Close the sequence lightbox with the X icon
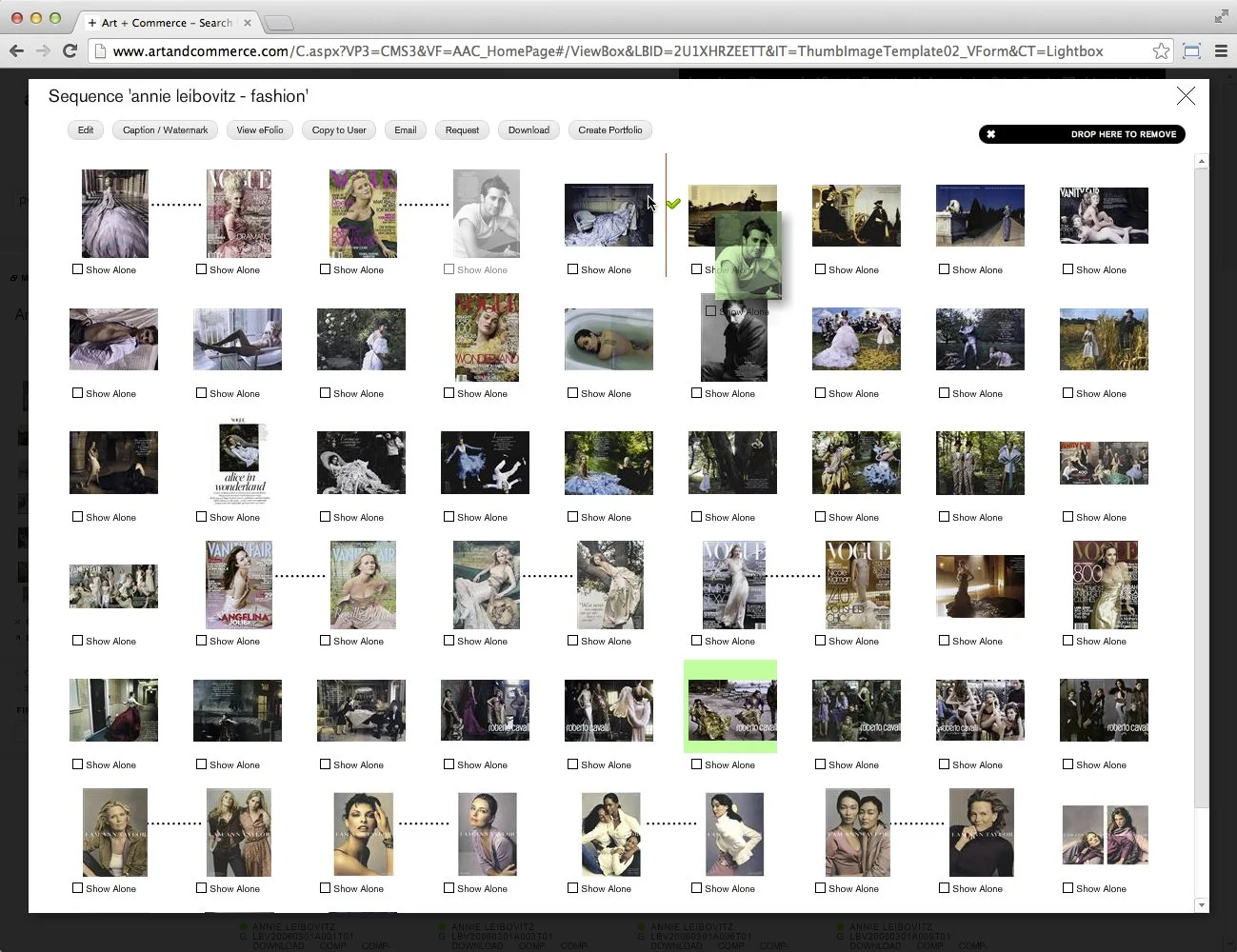 (x=1186, y=96)
